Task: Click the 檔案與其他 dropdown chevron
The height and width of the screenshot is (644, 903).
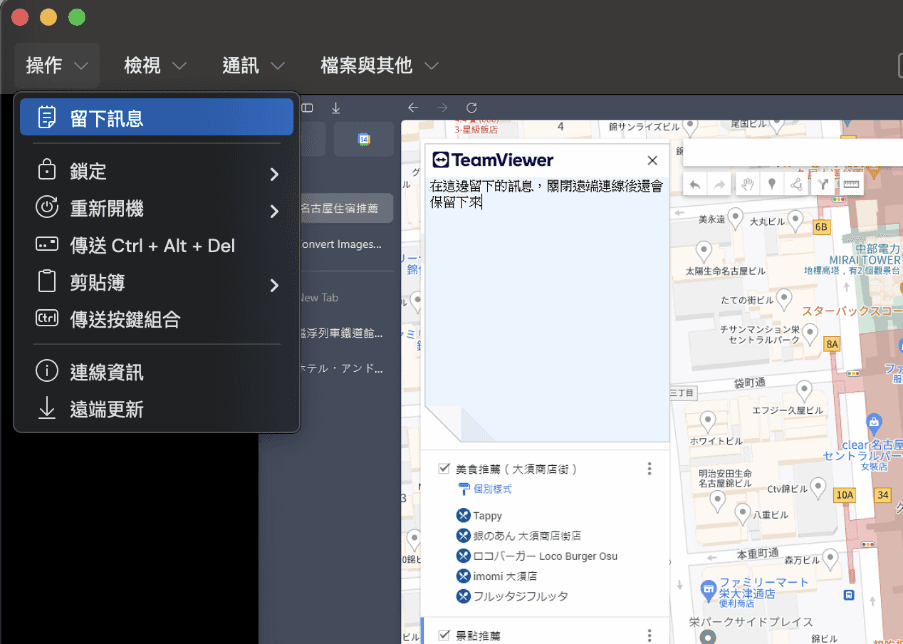Action: 432,66
